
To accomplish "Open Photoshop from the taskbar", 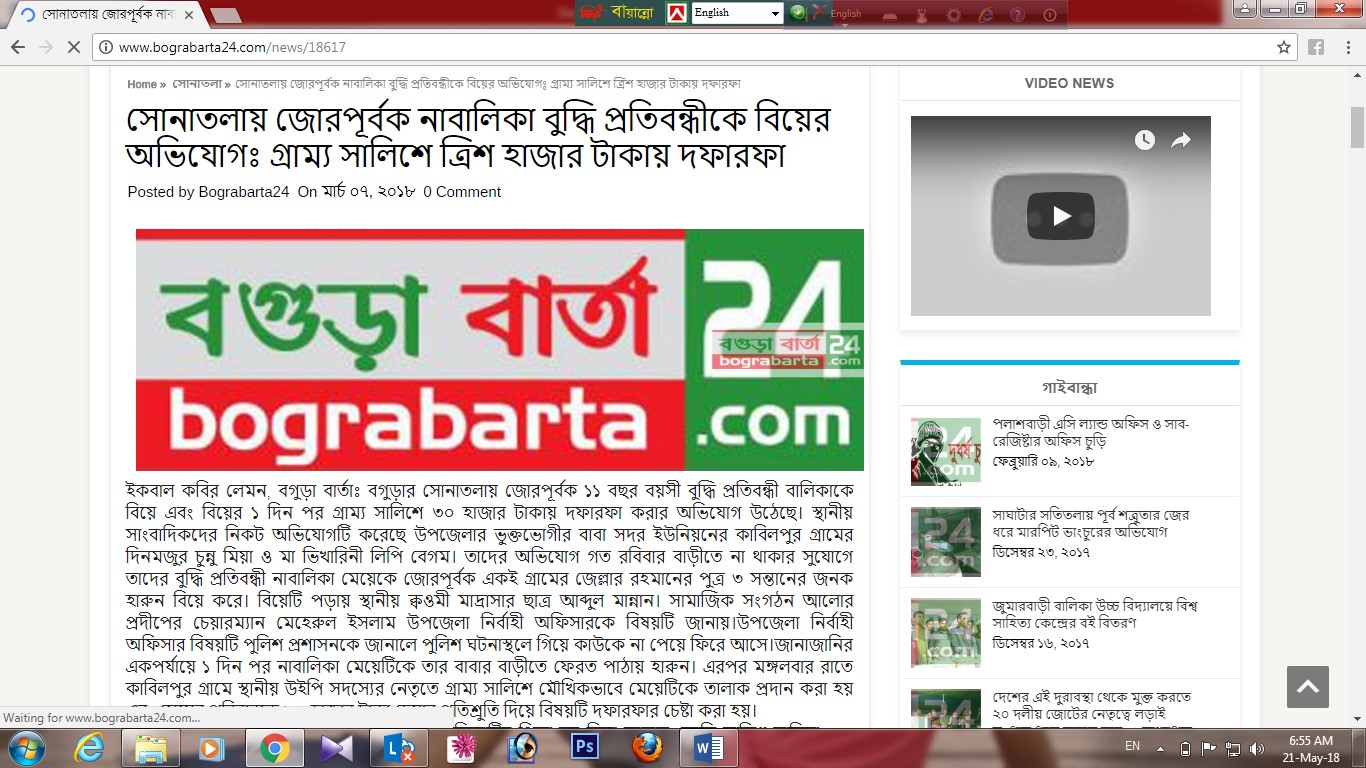I will (x=584, y=748).
